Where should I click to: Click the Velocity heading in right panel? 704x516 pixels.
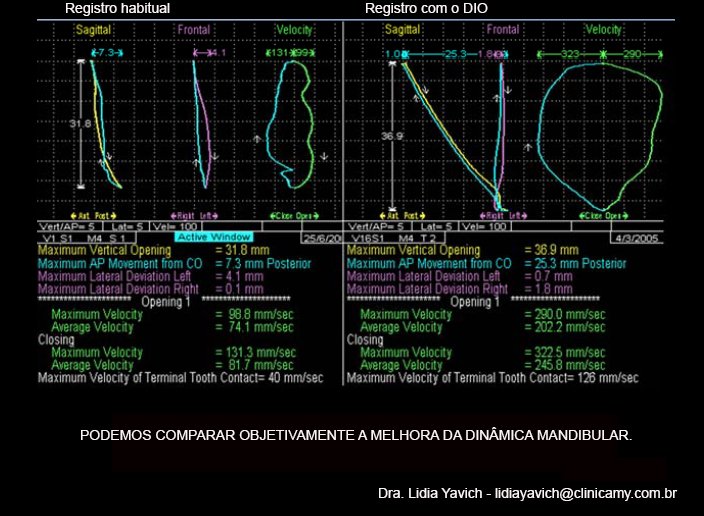pyautogui.click(x=603, y=31)
